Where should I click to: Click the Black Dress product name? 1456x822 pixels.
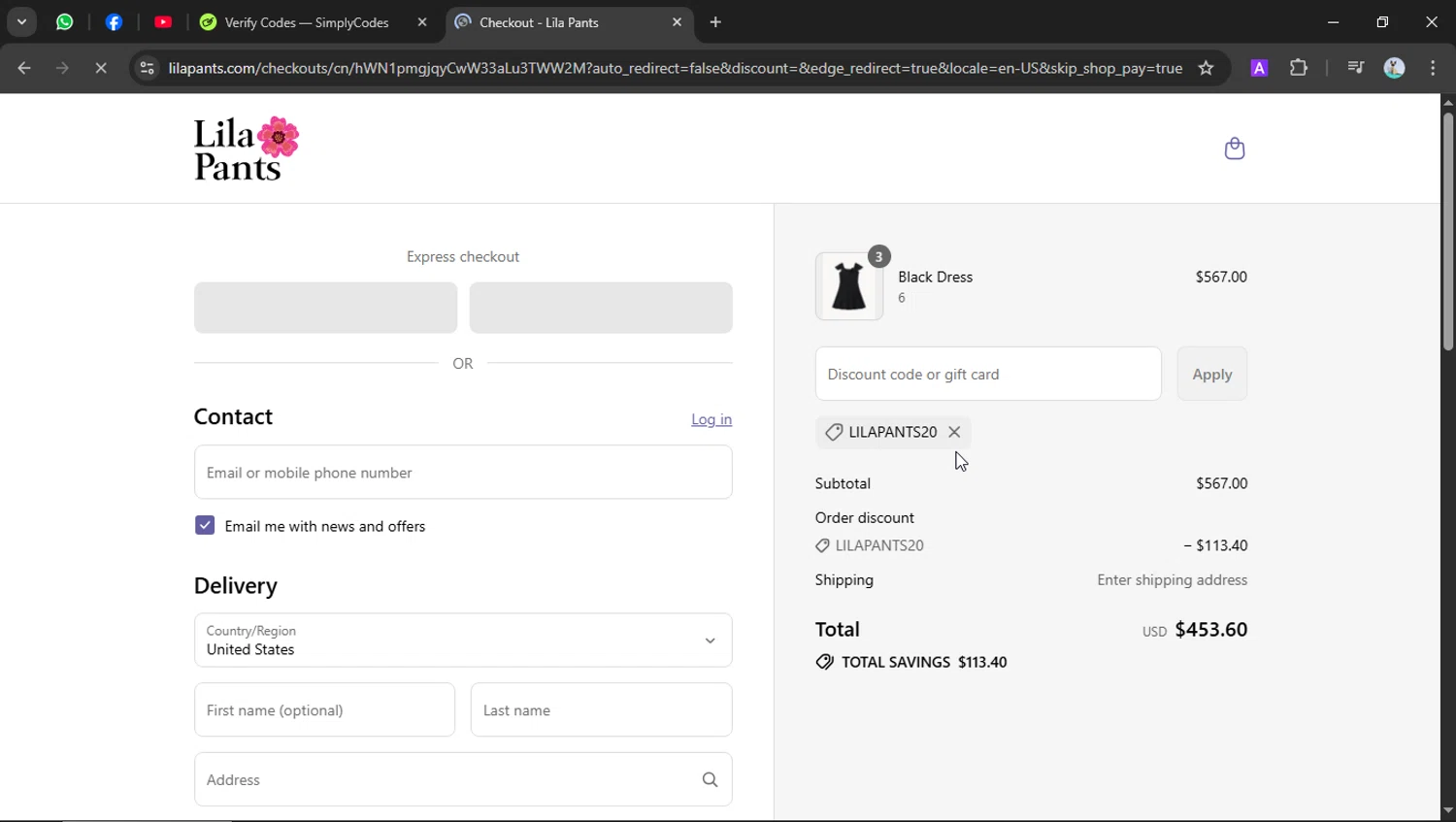pos(935,277)
